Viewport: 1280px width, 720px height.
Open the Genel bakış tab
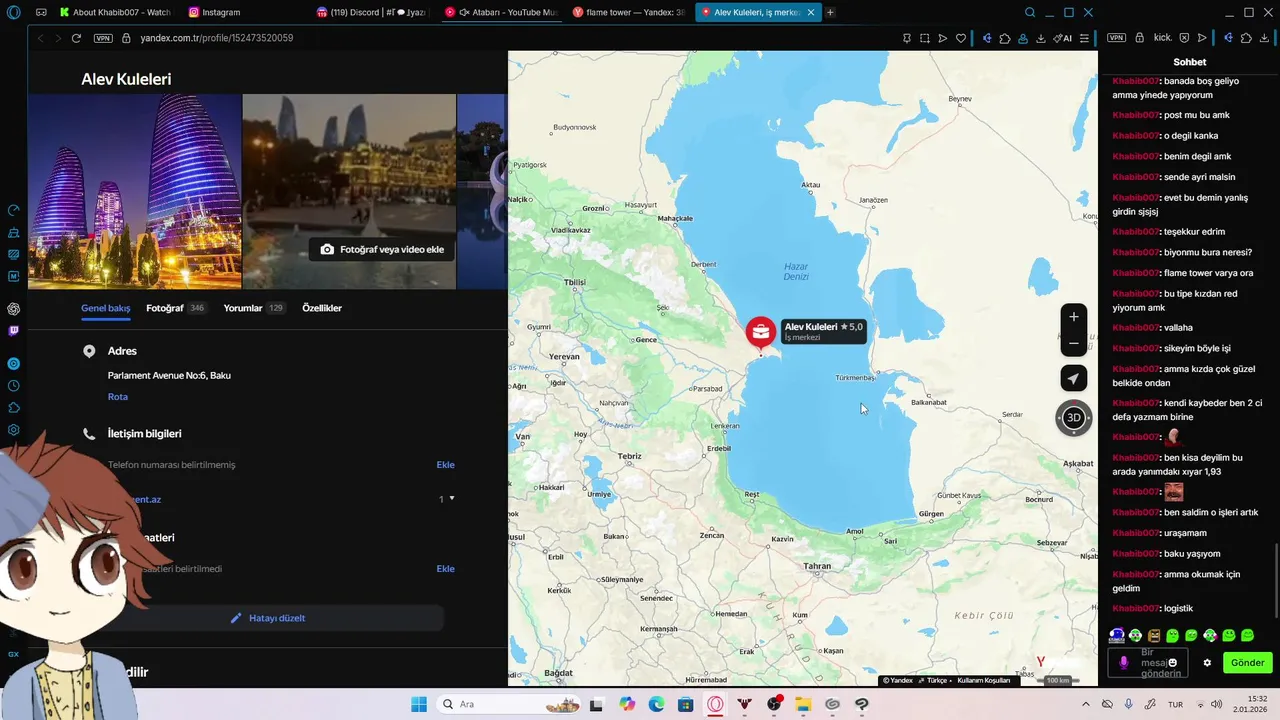point(106,308)
